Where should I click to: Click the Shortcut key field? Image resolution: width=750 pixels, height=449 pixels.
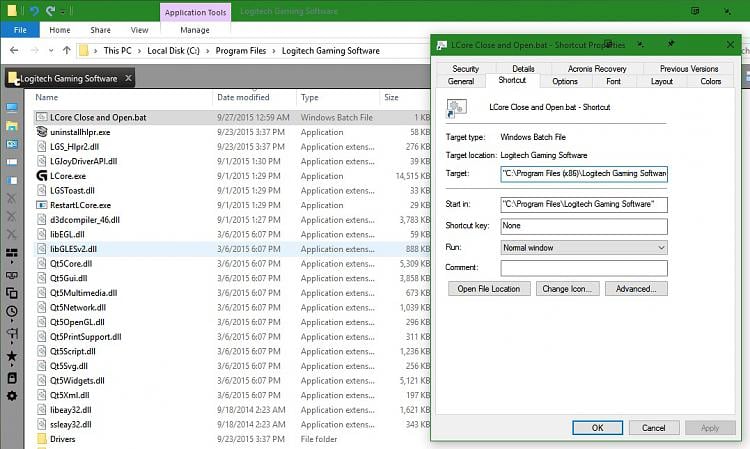click(x=584, y=226)
